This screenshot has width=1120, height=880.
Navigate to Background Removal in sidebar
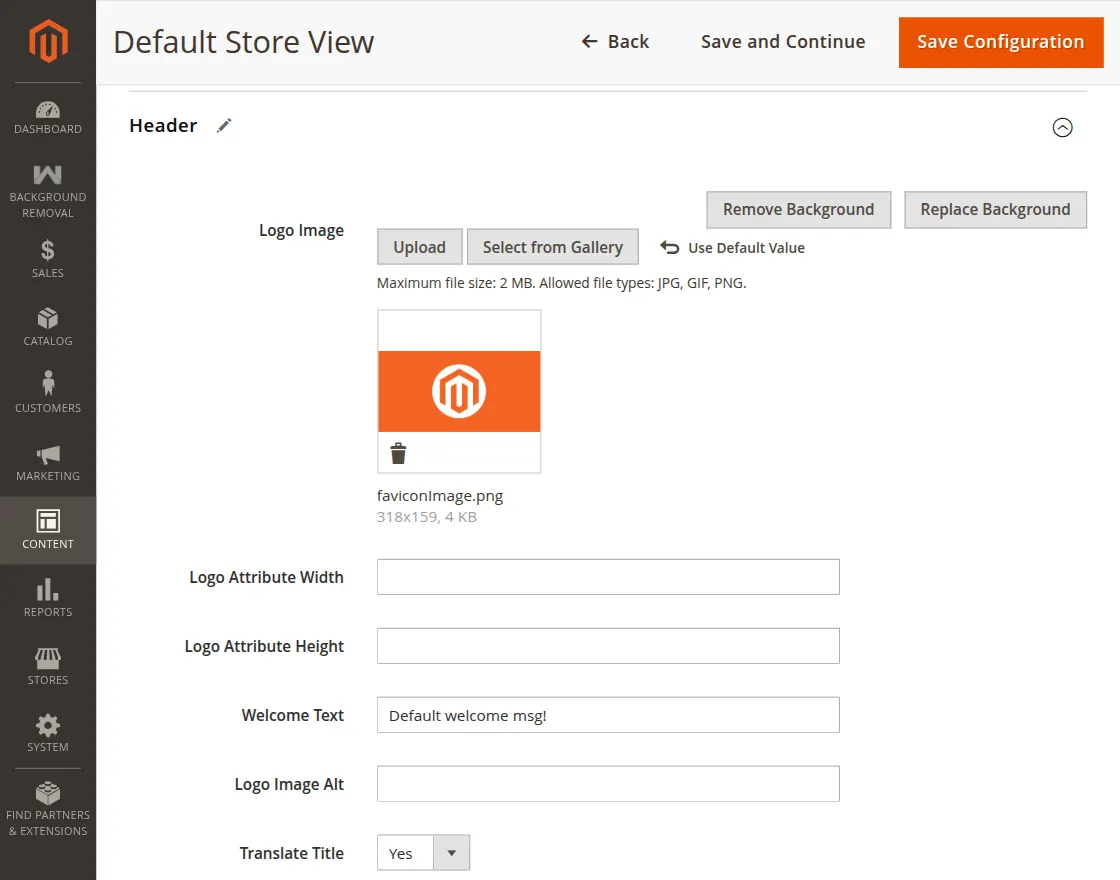(47, 183)
